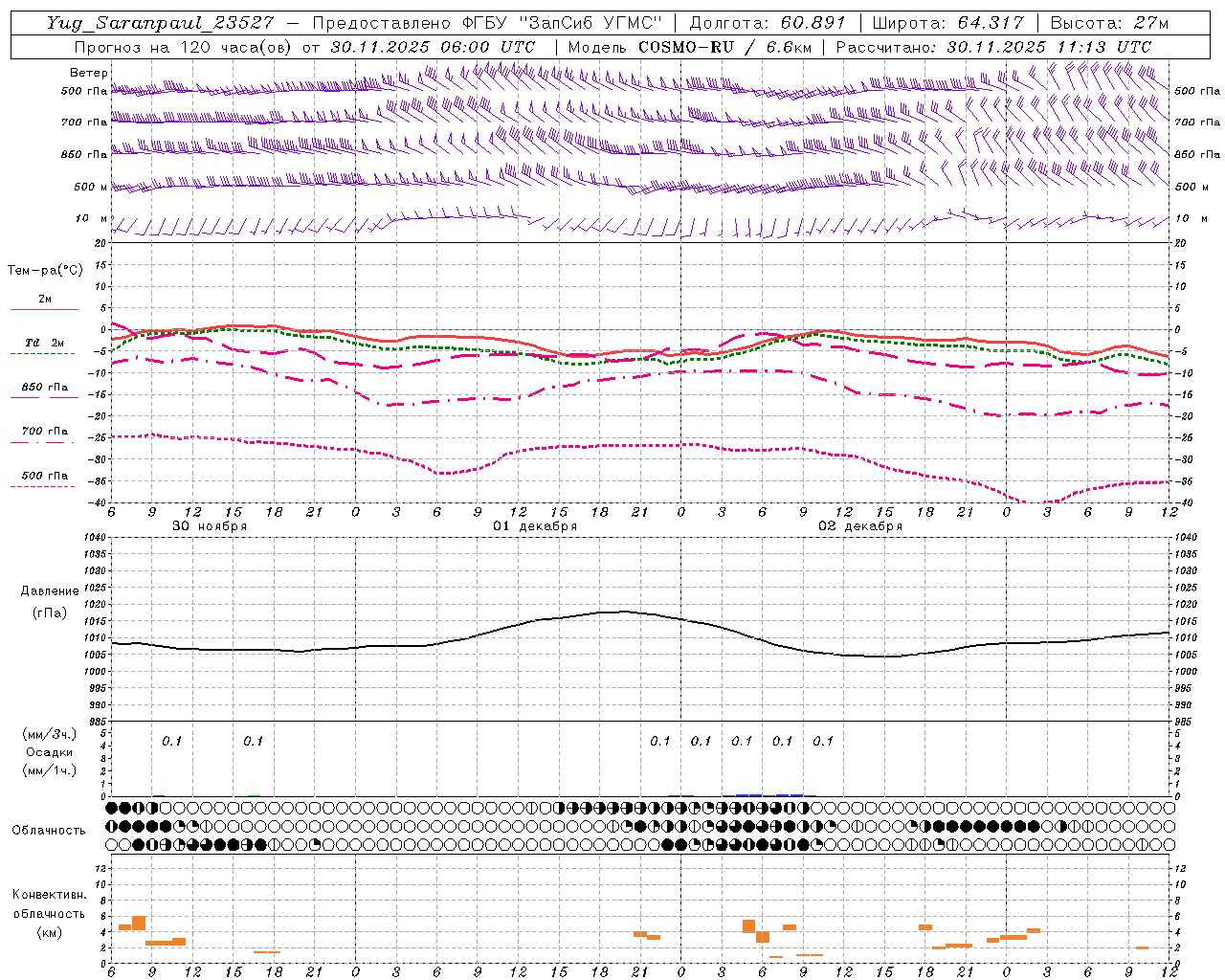Viewport: 1225px width, 980px height.
Task: Click the Облачность cloud cover label
Action: 49,830
